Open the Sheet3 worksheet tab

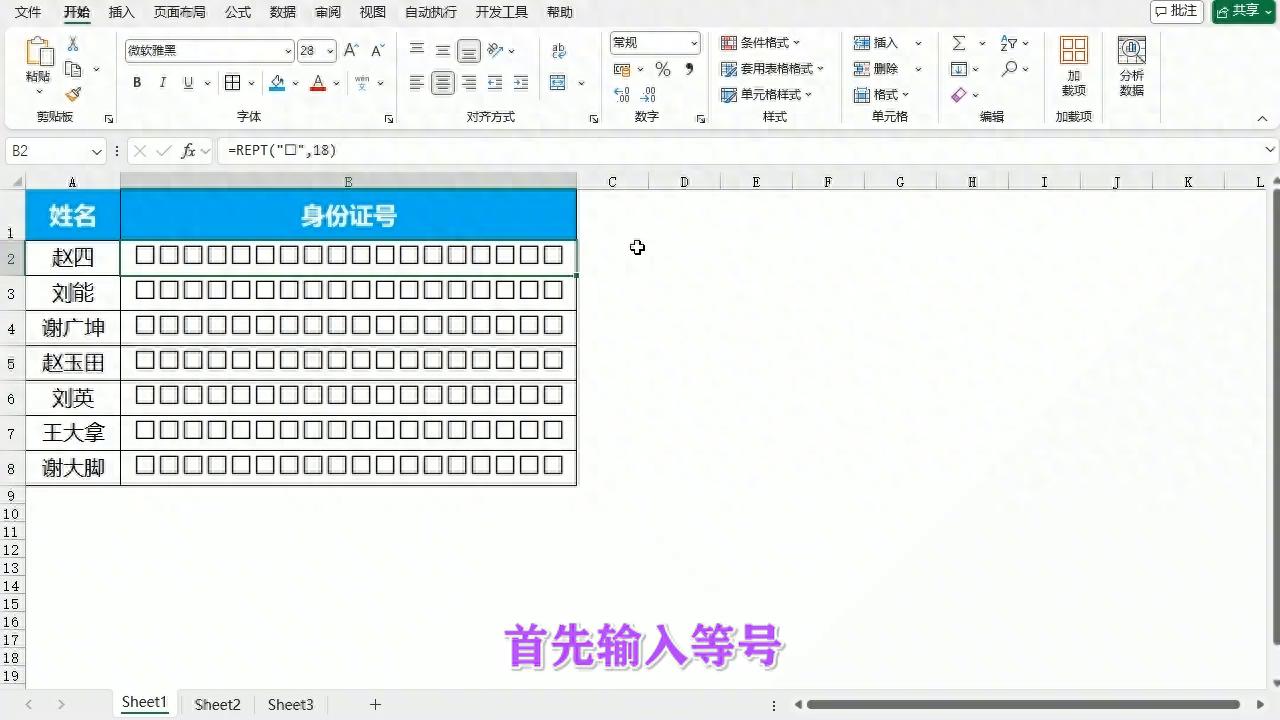pos(290,704)
